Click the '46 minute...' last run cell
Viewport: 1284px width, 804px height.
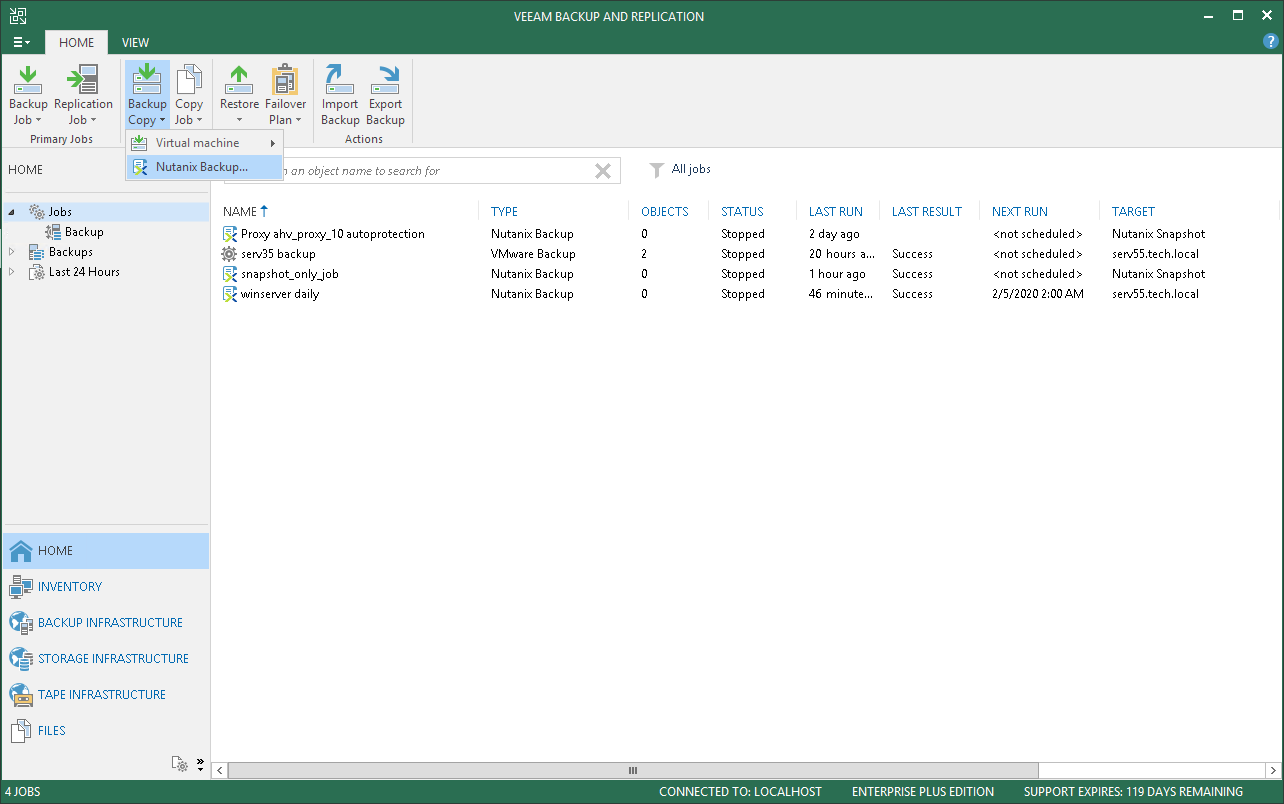842,294
